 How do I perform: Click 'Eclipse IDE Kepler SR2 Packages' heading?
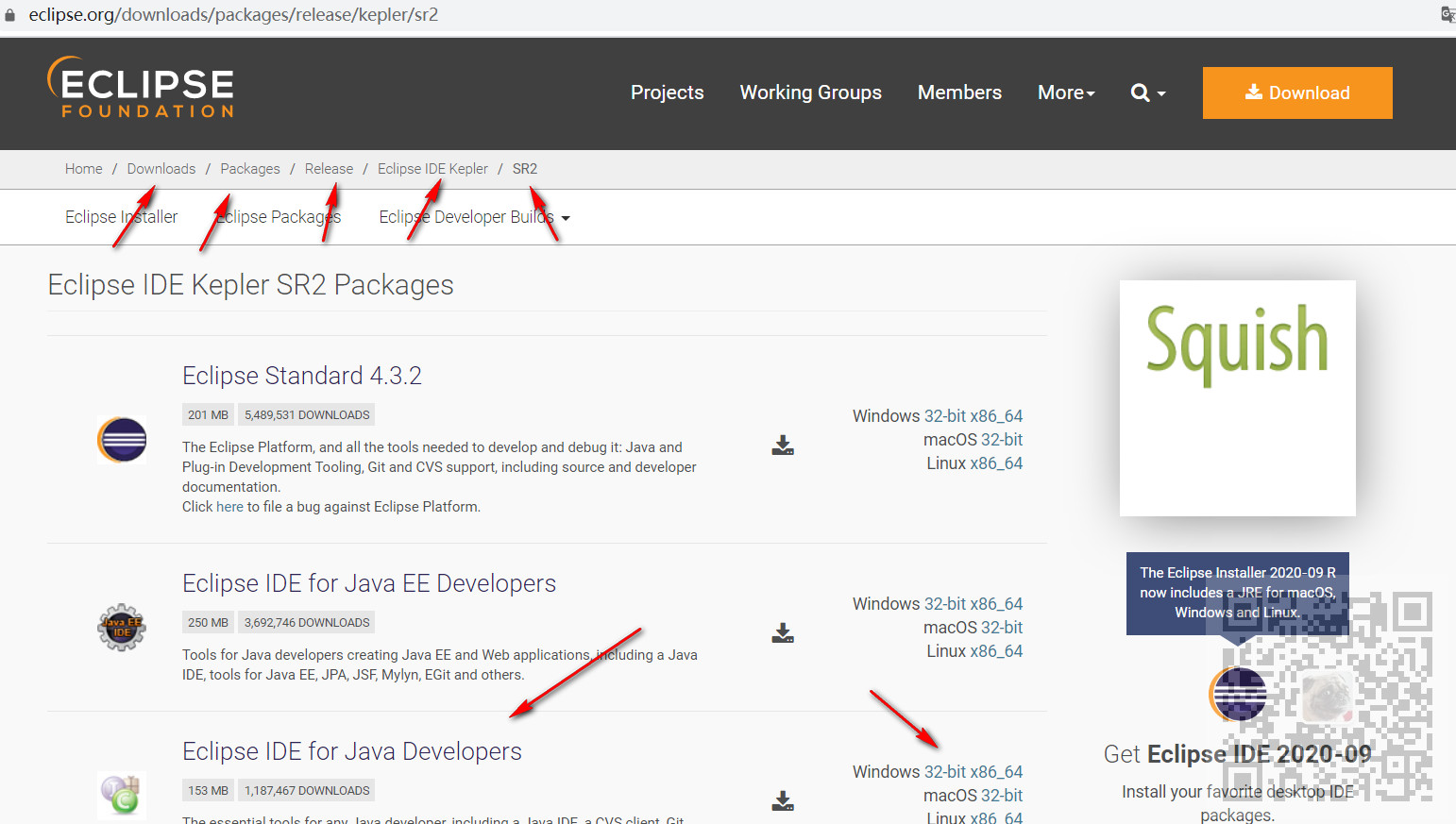[251, 285]
